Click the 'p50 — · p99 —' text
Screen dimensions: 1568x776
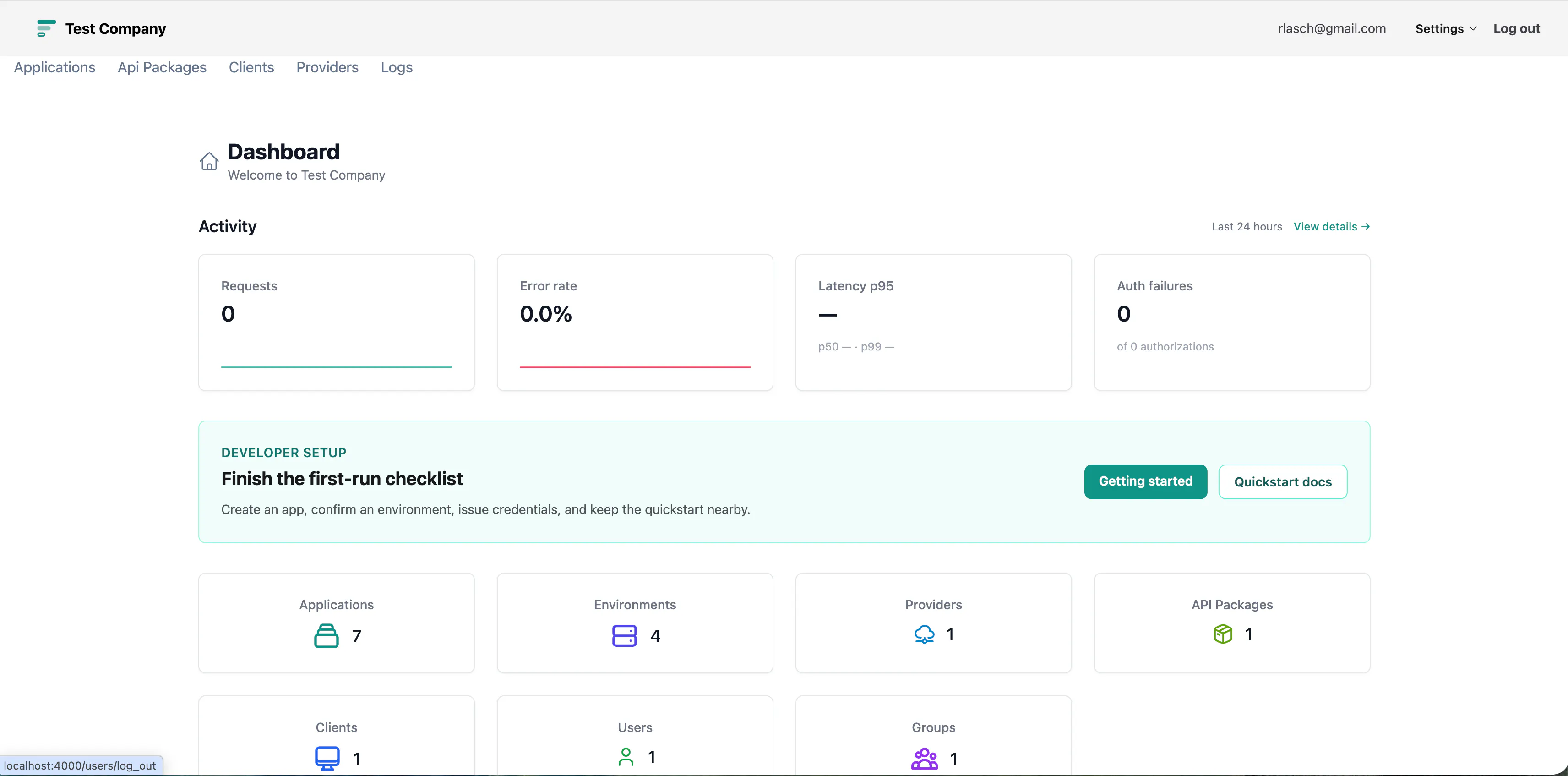pos(856,347)
